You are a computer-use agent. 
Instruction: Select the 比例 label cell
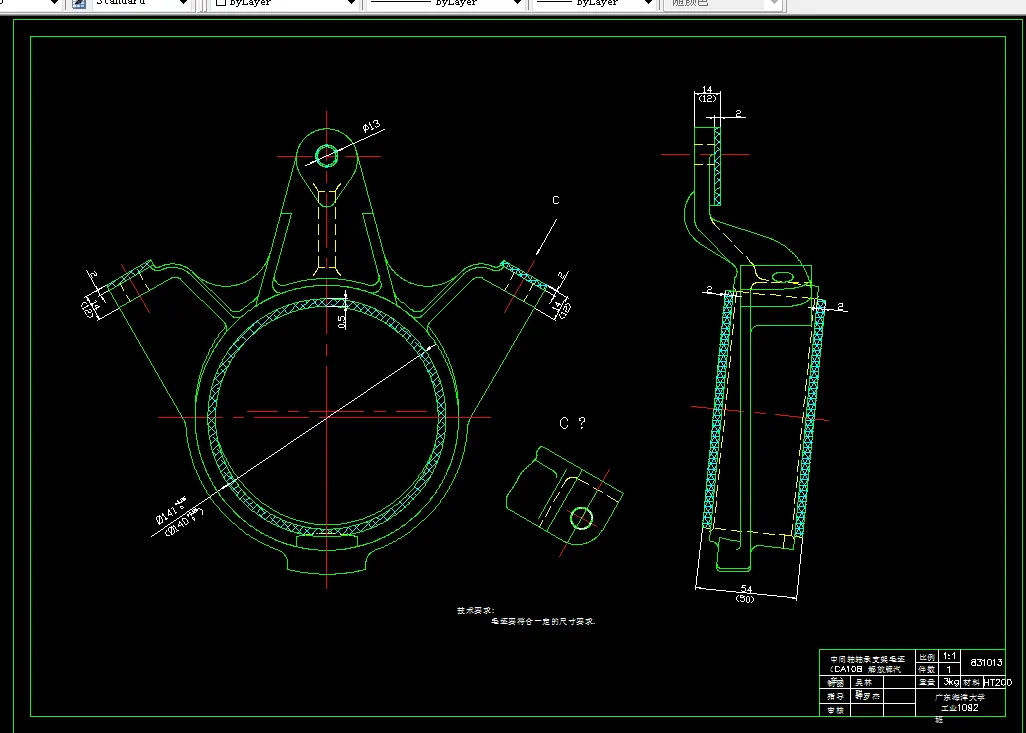pyautogui.click(x=927, y=657)
